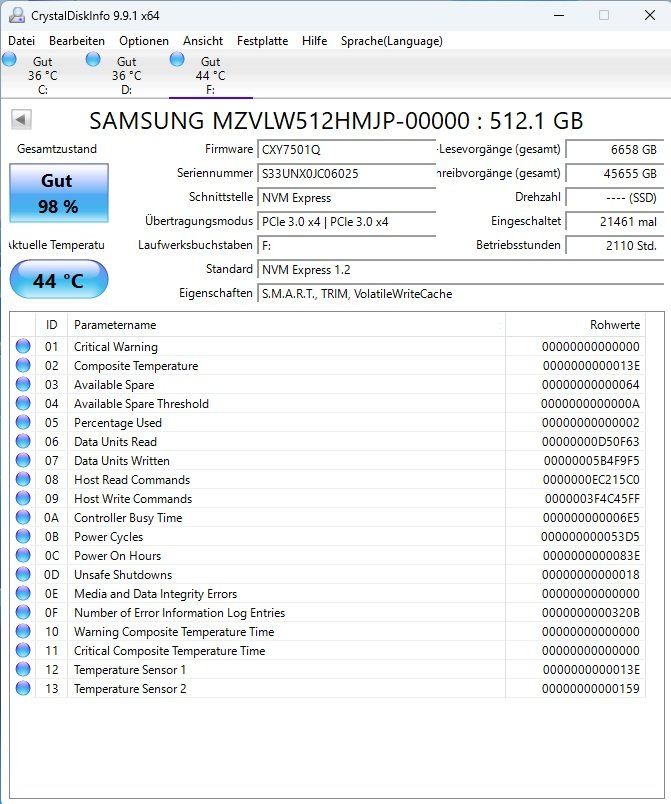Click status icon for Host Write Commands row

tap(23, 498)
